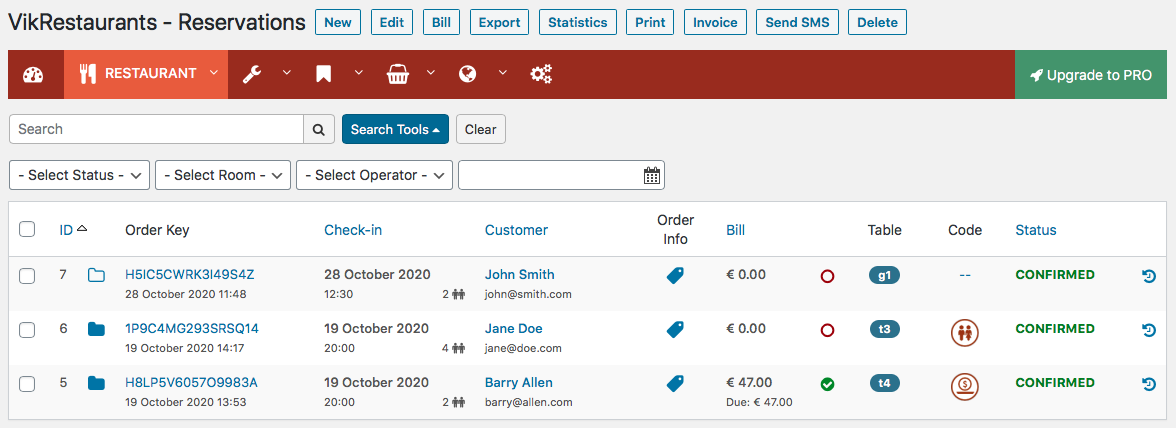Sort by the Status column header
Viewport: 1176px width, 428px height.
click(x=1036, y=230)
